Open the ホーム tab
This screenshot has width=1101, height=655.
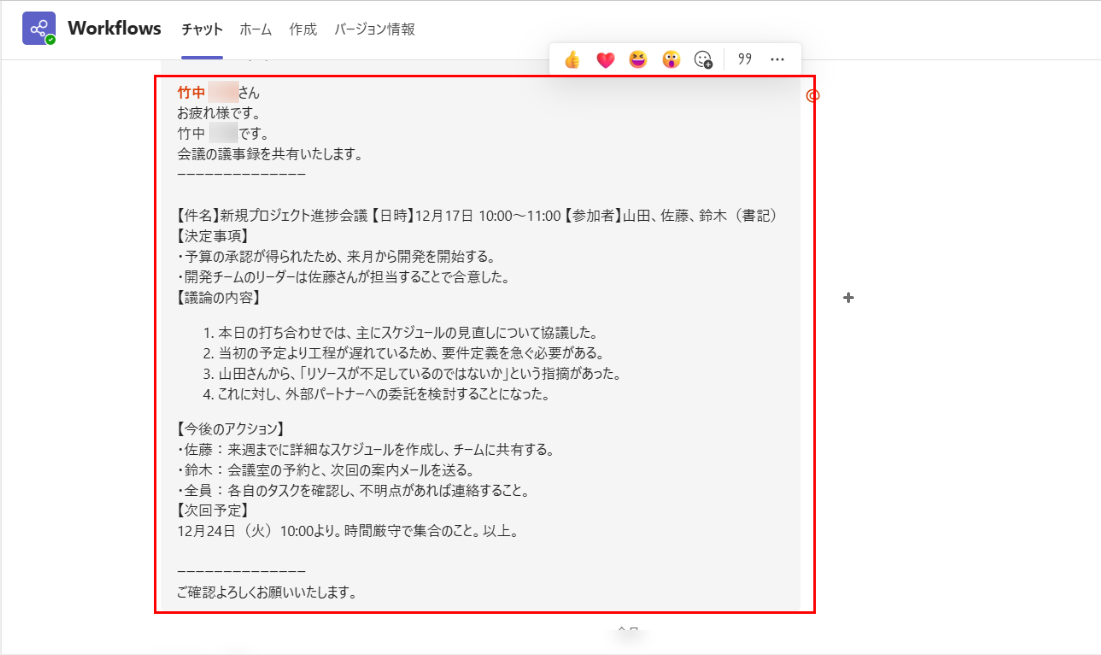coord(256,30)
